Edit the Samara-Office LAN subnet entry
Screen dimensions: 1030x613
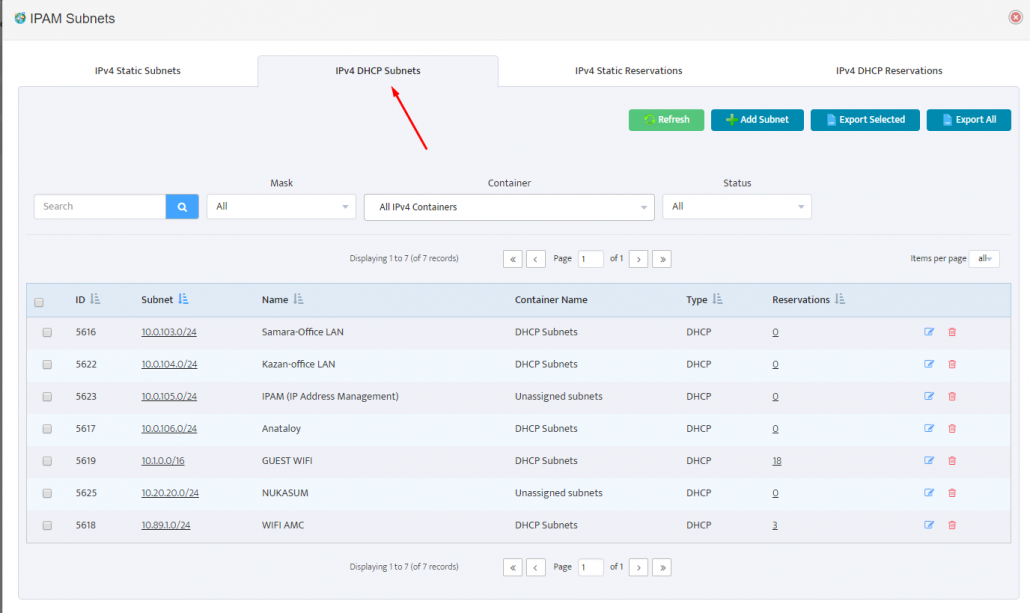coord(929,332)
